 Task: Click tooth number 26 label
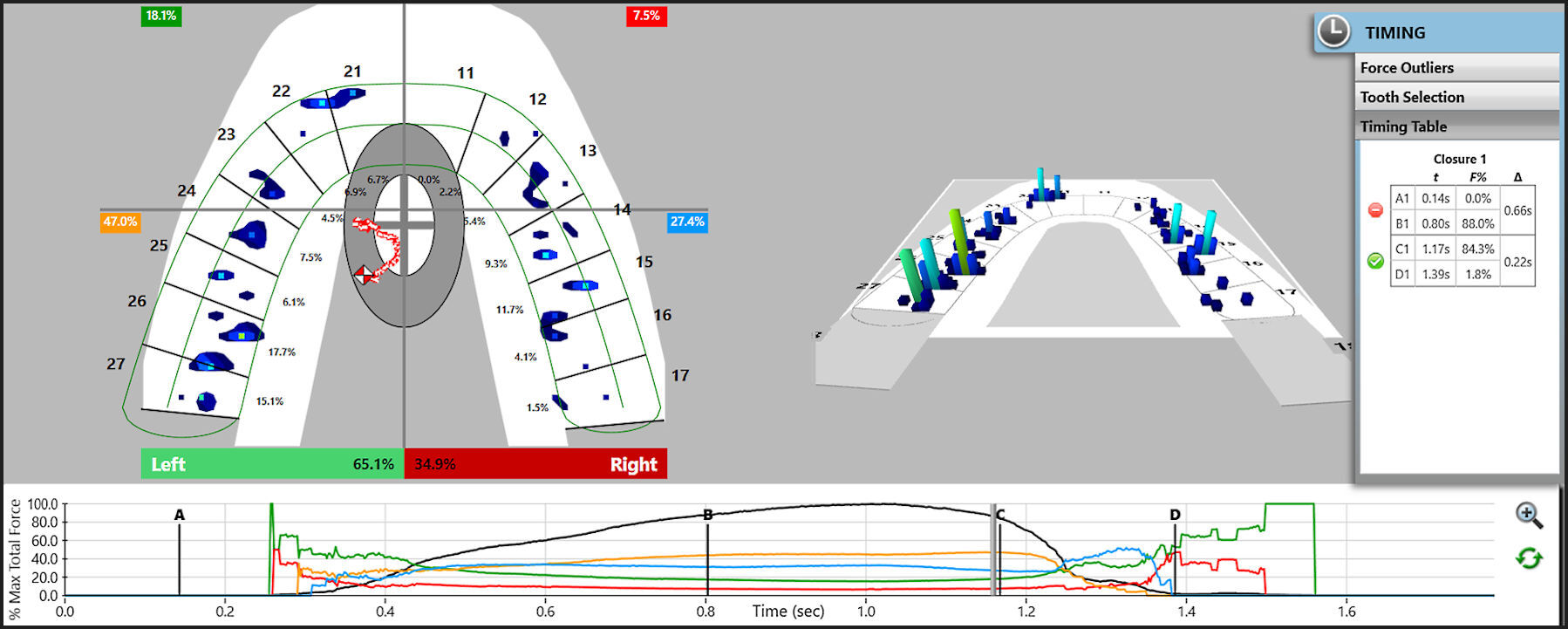point(137,301)
